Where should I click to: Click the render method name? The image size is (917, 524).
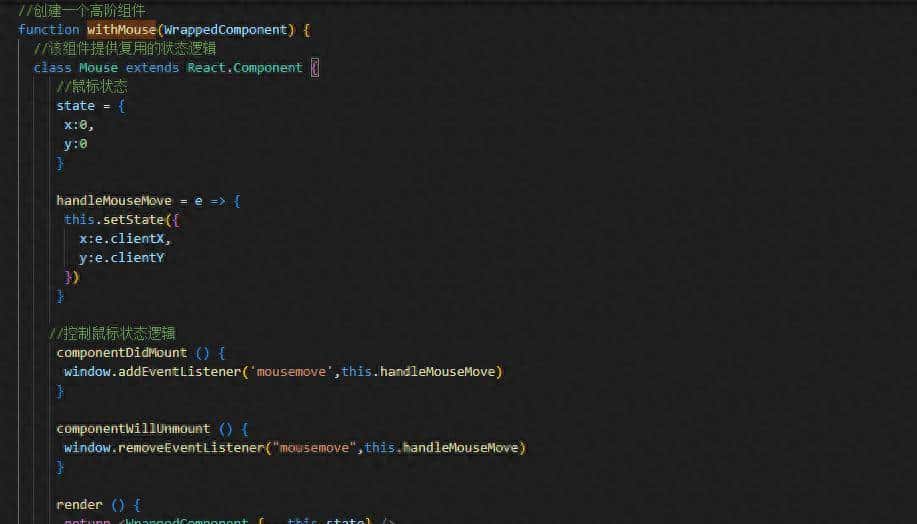point(78,505)
